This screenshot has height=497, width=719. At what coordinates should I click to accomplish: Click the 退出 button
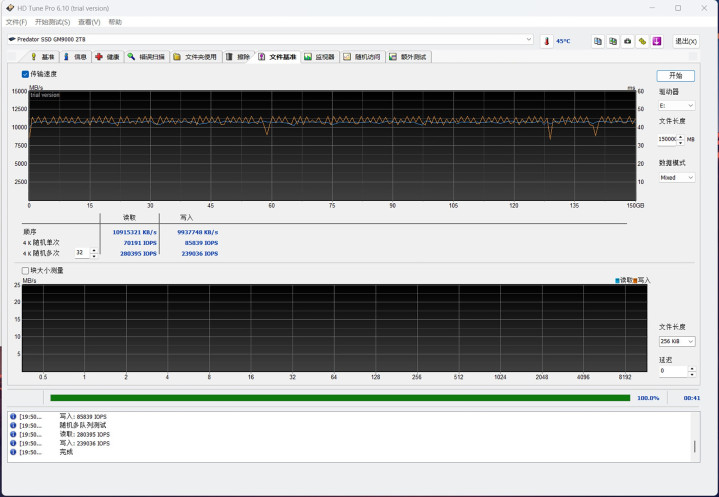685,41
